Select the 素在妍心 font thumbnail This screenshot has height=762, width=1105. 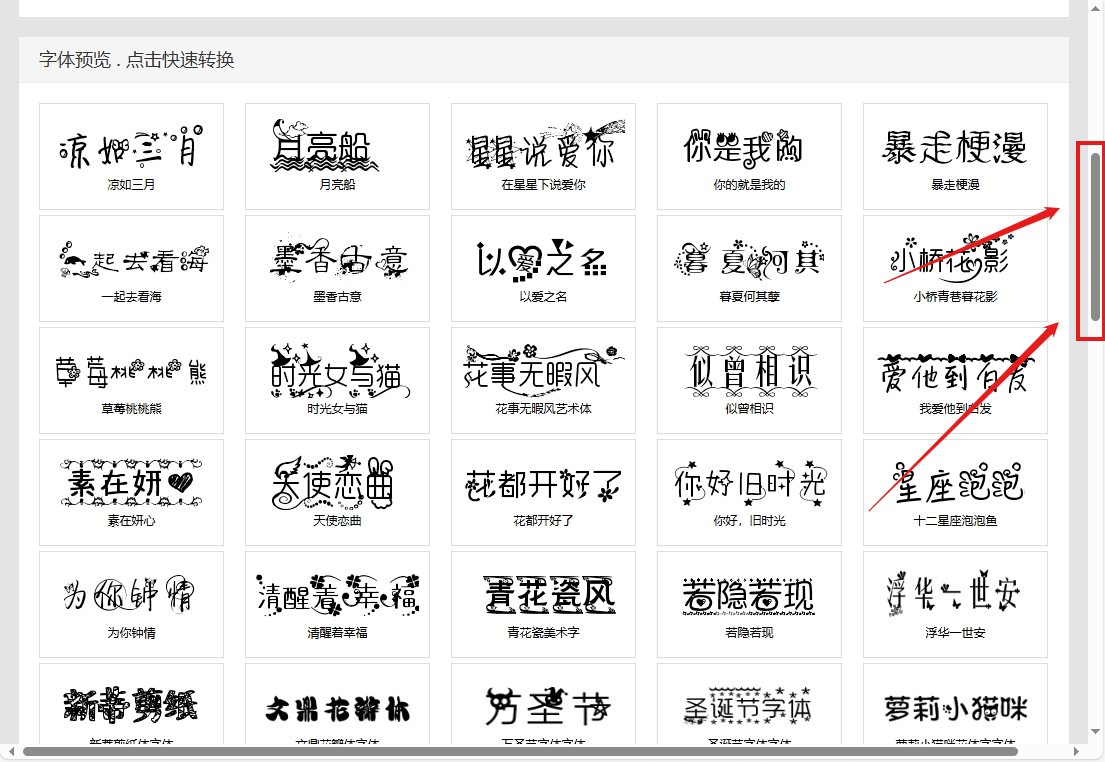coord(131,493)
